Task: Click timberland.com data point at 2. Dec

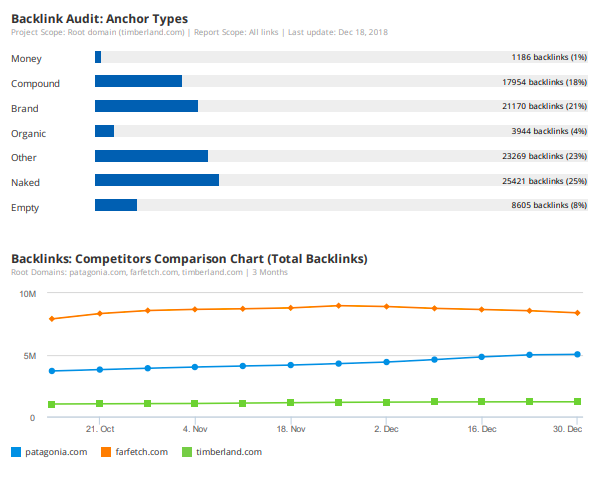Action: [x=387, y=403]
